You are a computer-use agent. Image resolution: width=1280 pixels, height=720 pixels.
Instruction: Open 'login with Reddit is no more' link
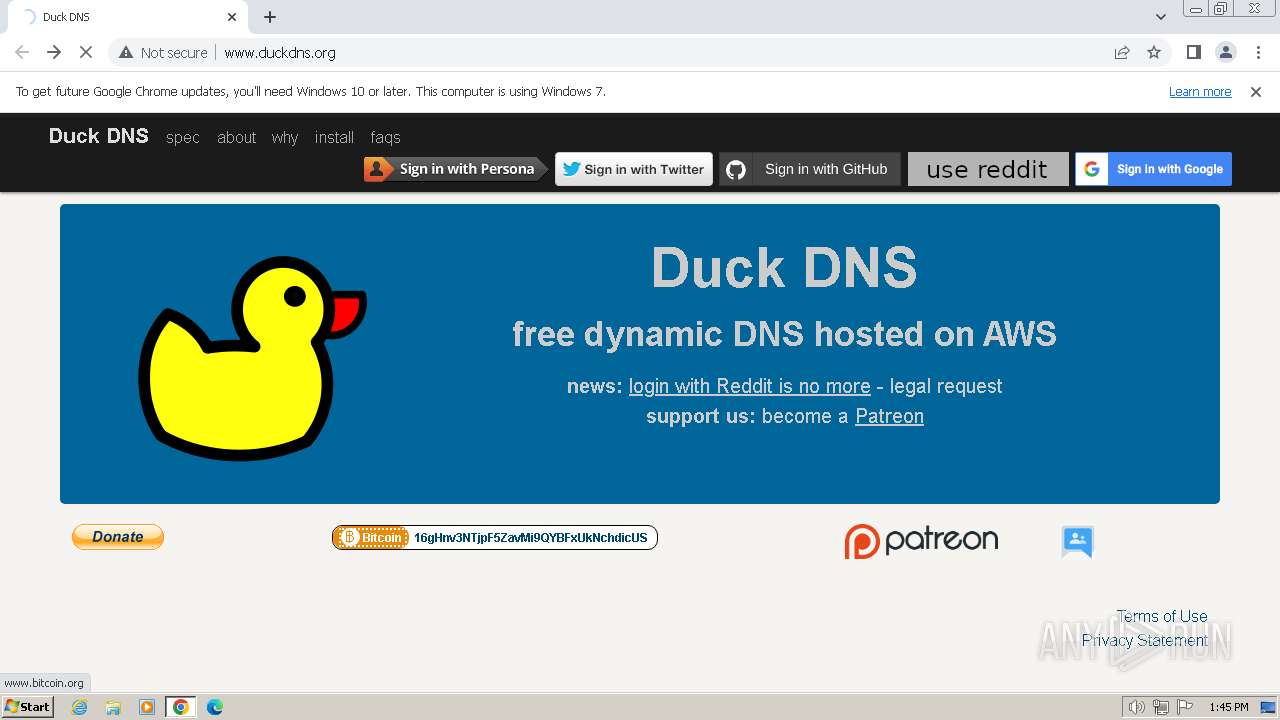point(750,386)
